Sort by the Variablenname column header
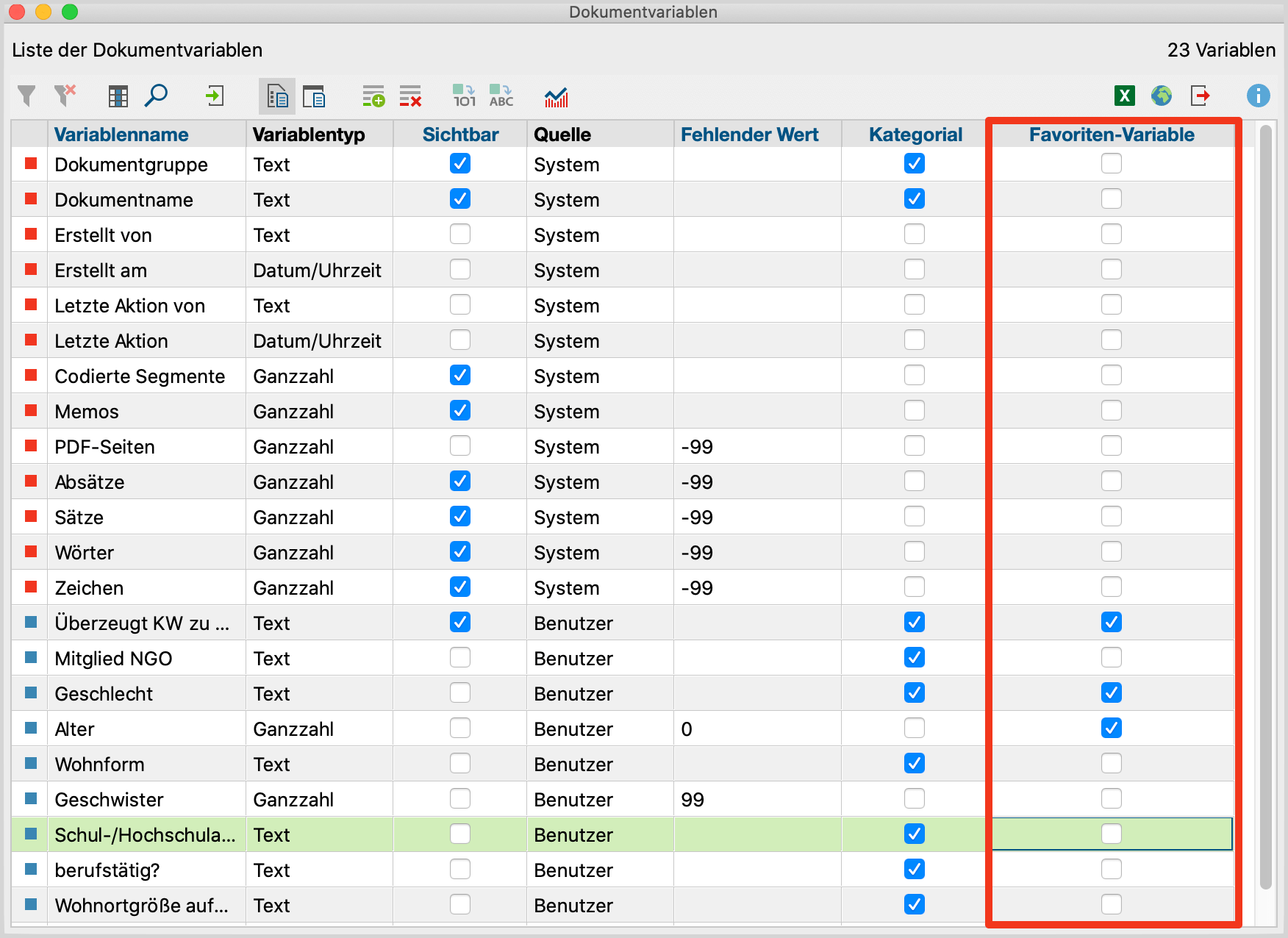Image resolution: width=1288 pixels, height=938 pixels. tap(121, 135)
